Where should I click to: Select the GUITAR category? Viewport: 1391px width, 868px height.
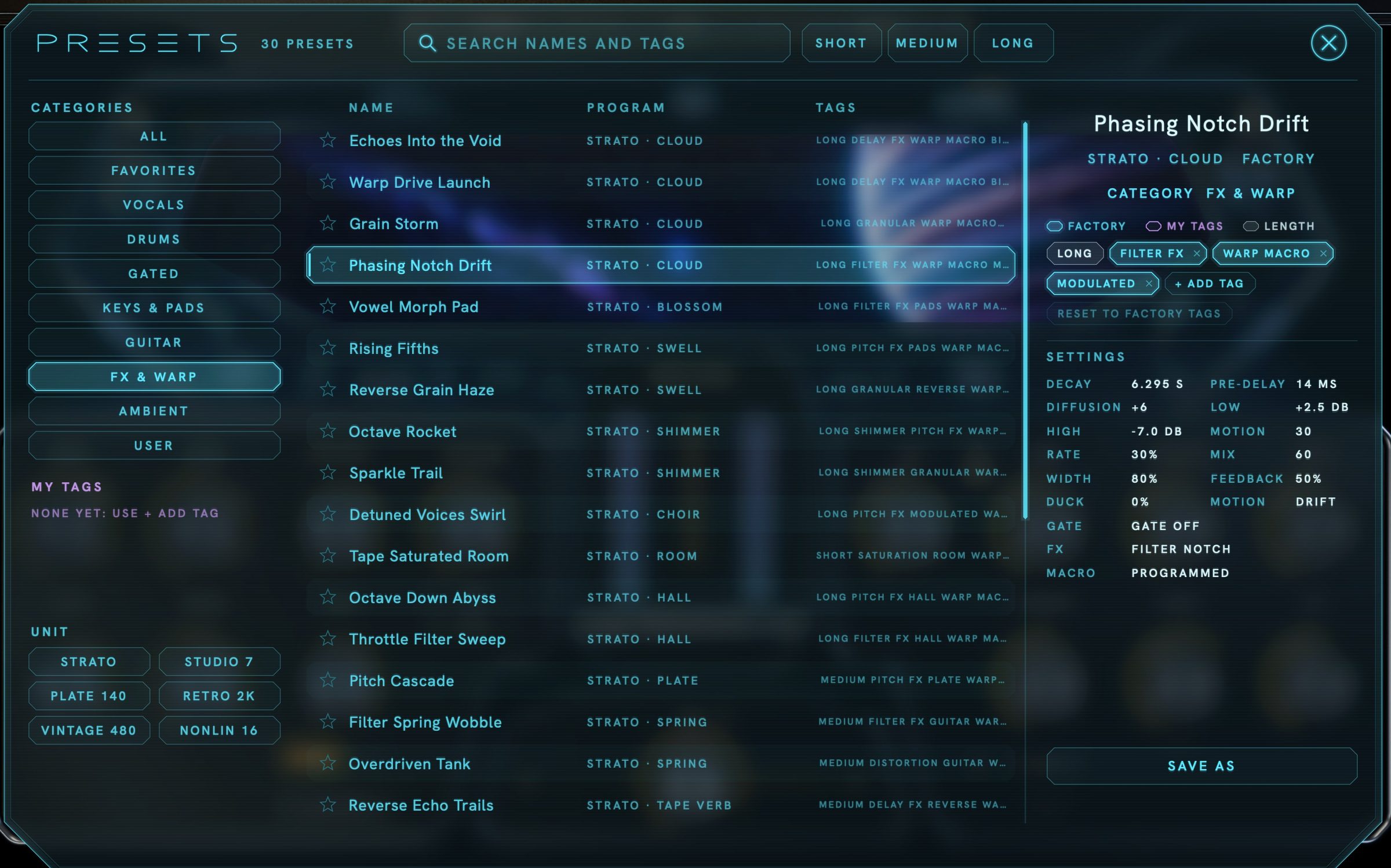[154, 342]
